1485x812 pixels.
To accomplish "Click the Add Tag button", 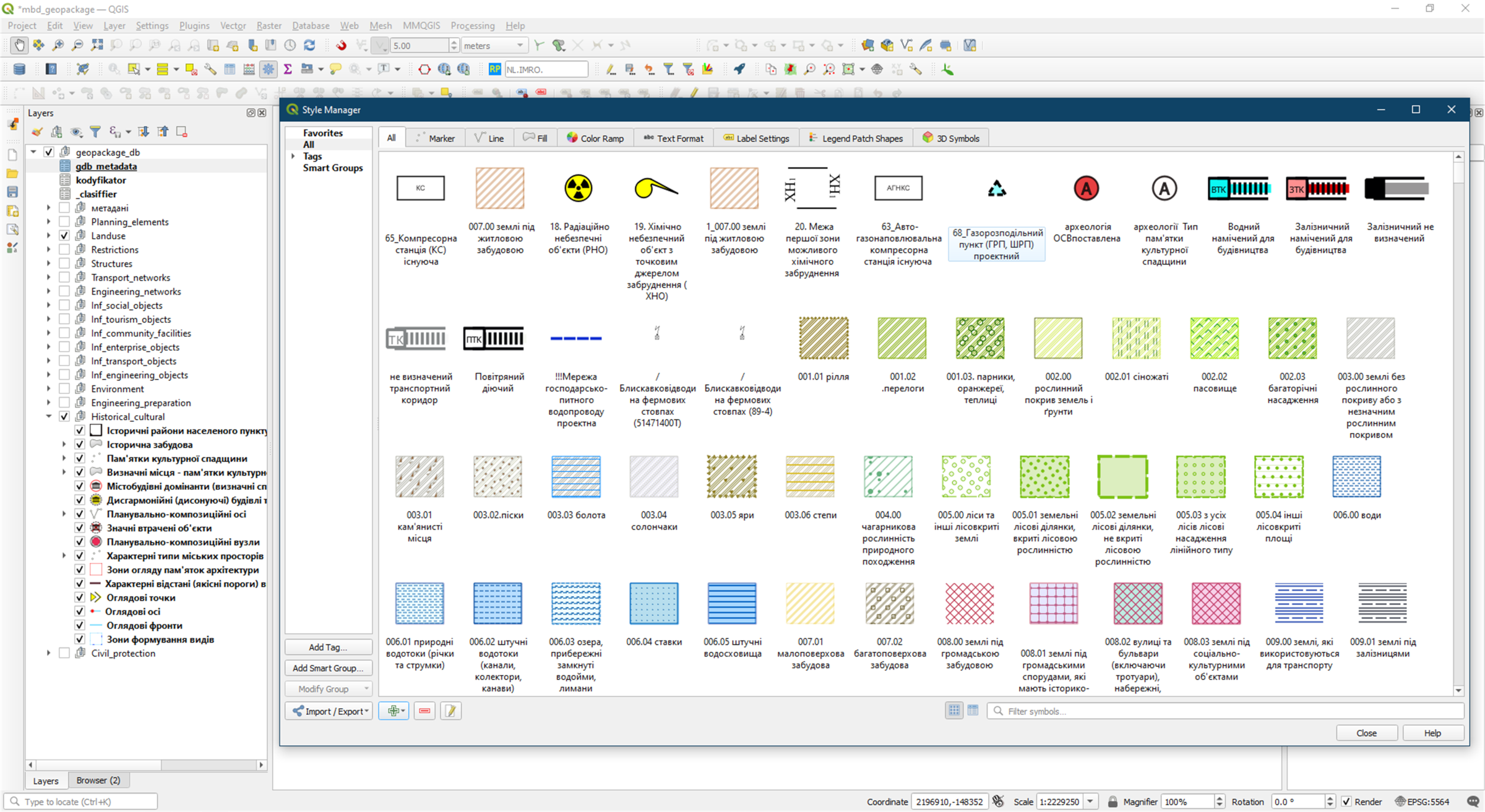I will [328, 647].
